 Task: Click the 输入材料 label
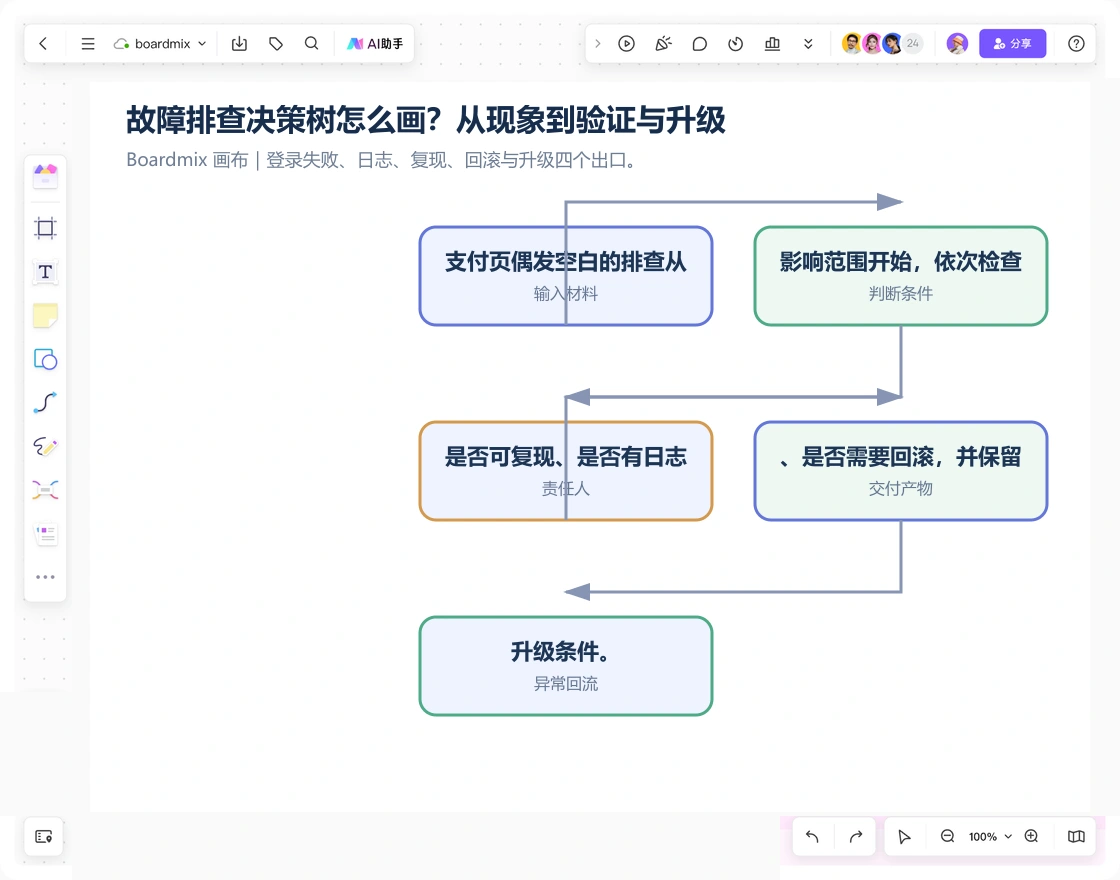point(566,294)
